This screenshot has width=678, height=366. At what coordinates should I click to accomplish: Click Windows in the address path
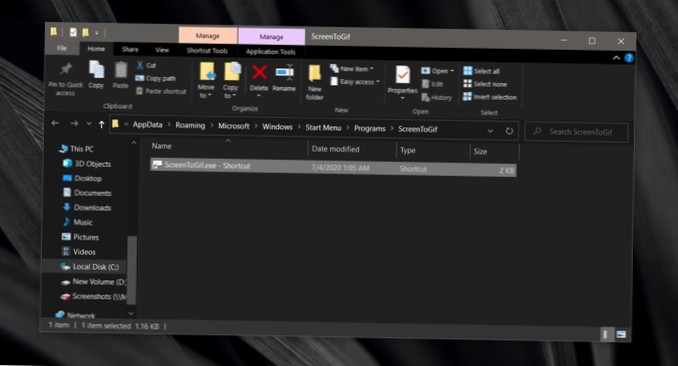click(278, 127)
